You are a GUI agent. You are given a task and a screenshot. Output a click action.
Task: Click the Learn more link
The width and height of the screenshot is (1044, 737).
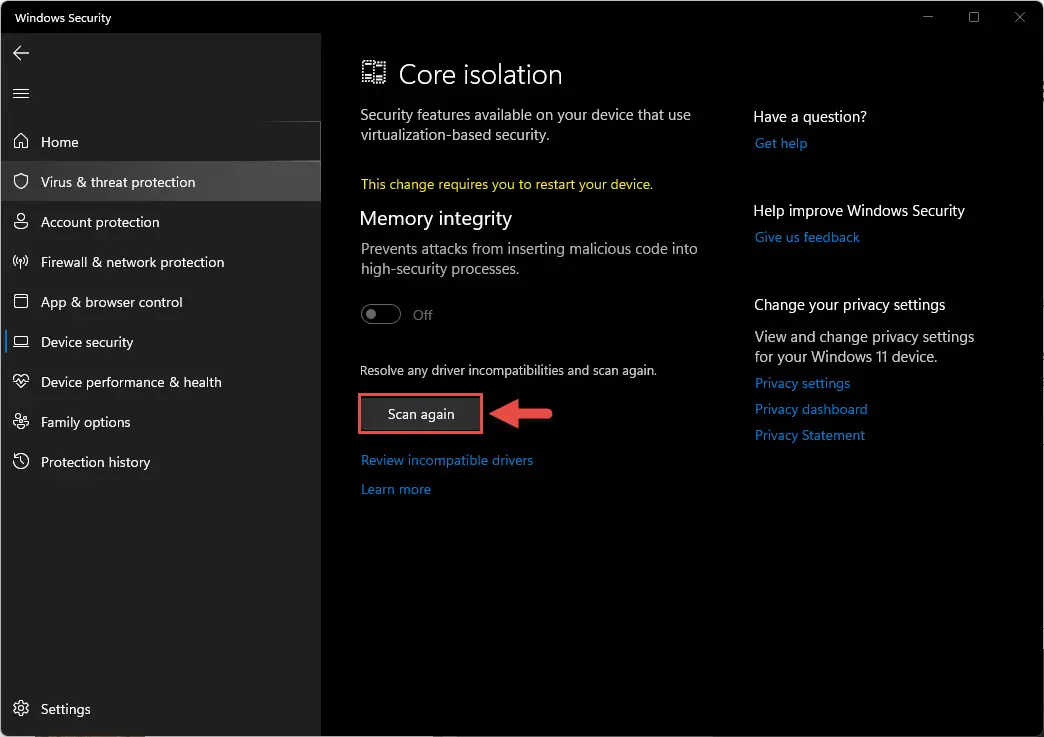click(395, 489)
